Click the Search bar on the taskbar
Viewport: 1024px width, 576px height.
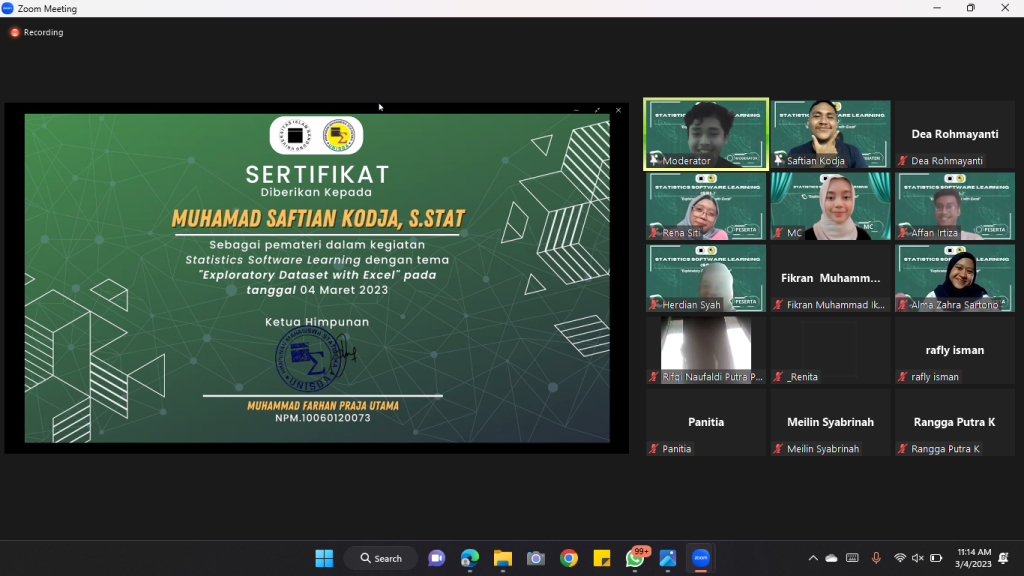(x=380, y=558)
